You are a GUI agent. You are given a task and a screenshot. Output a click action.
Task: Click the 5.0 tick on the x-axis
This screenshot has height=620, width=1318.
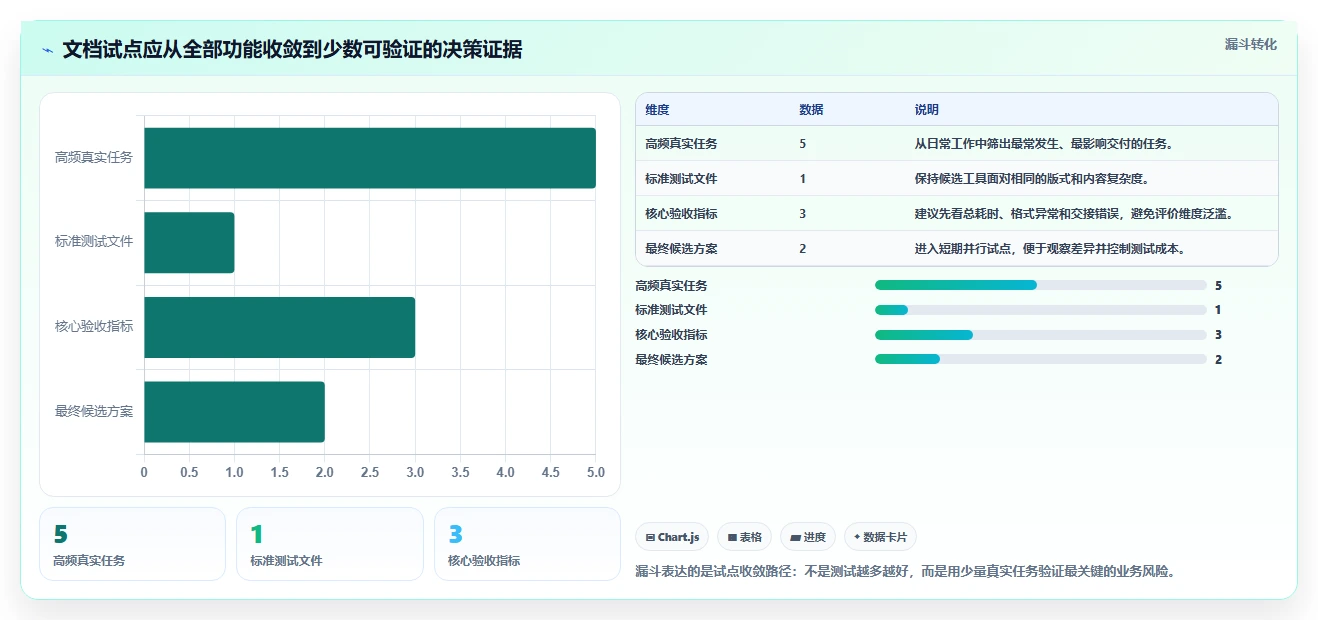point(595,473)
